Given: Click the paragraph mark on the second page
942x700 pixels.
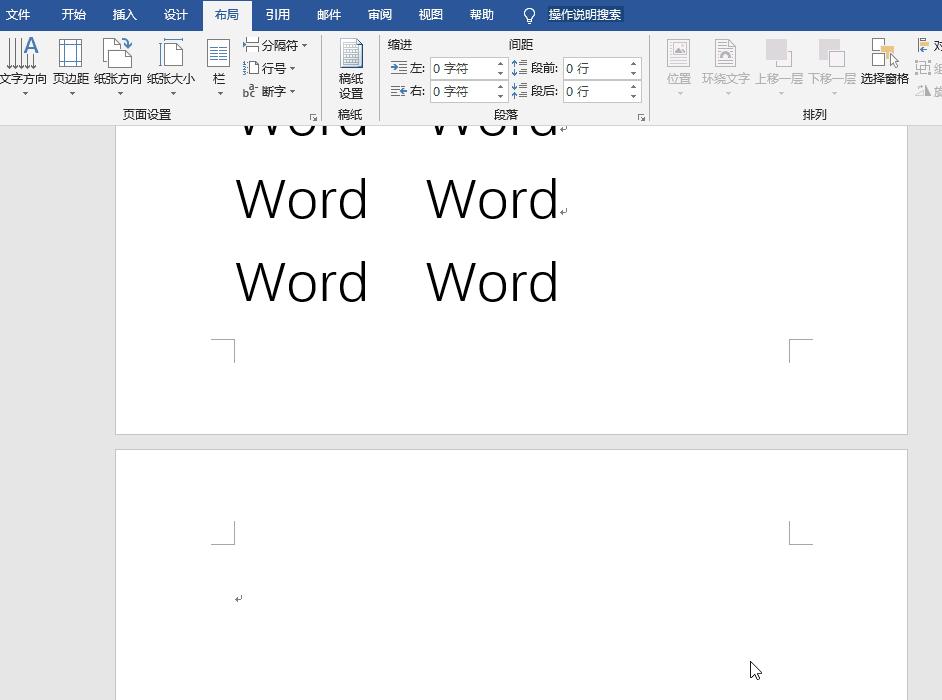Looking at the screenshot, I should (237, 598).
